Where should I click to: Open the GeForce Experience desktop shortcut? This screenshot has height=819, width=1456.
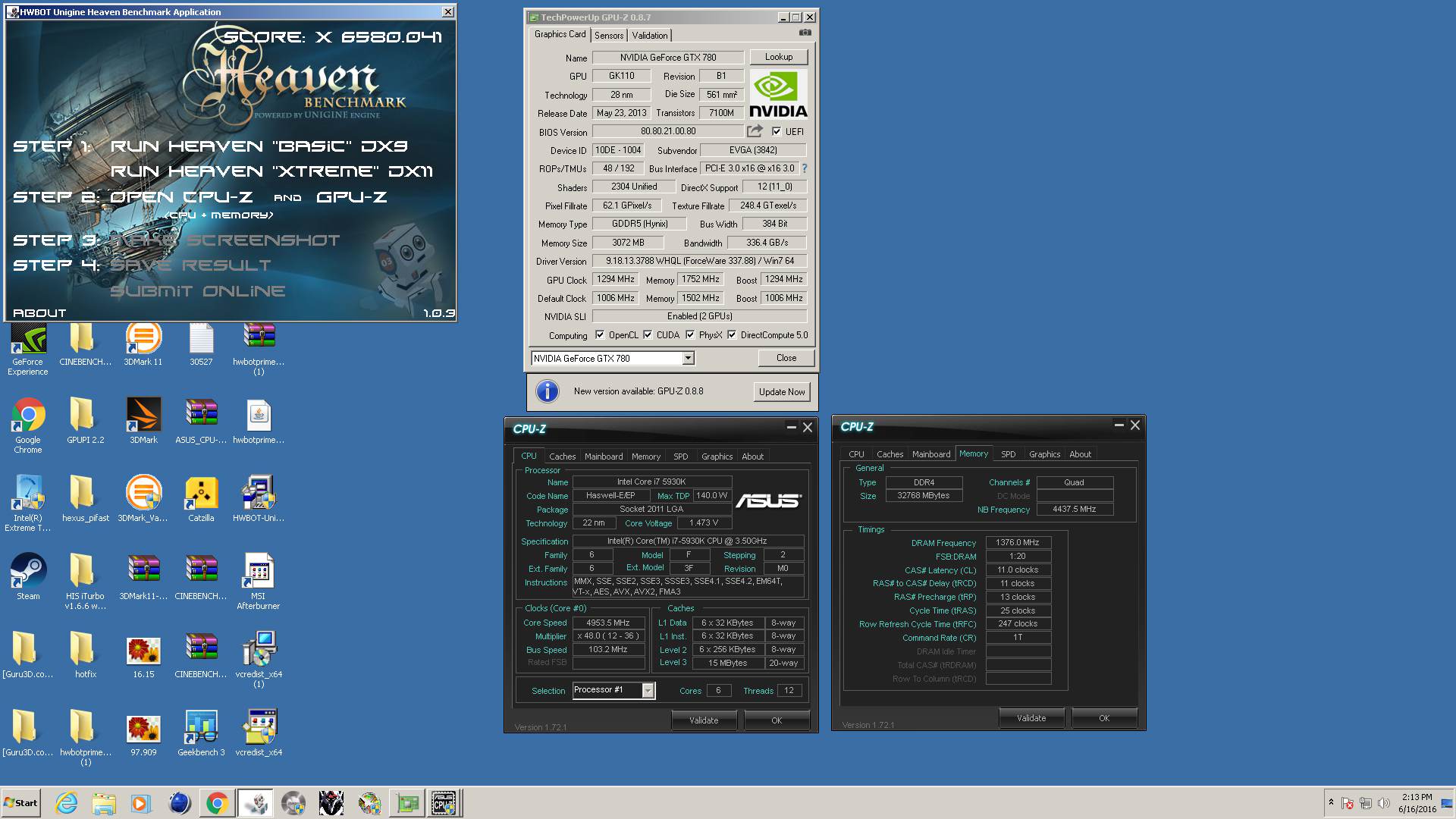(x=28, y=347)
